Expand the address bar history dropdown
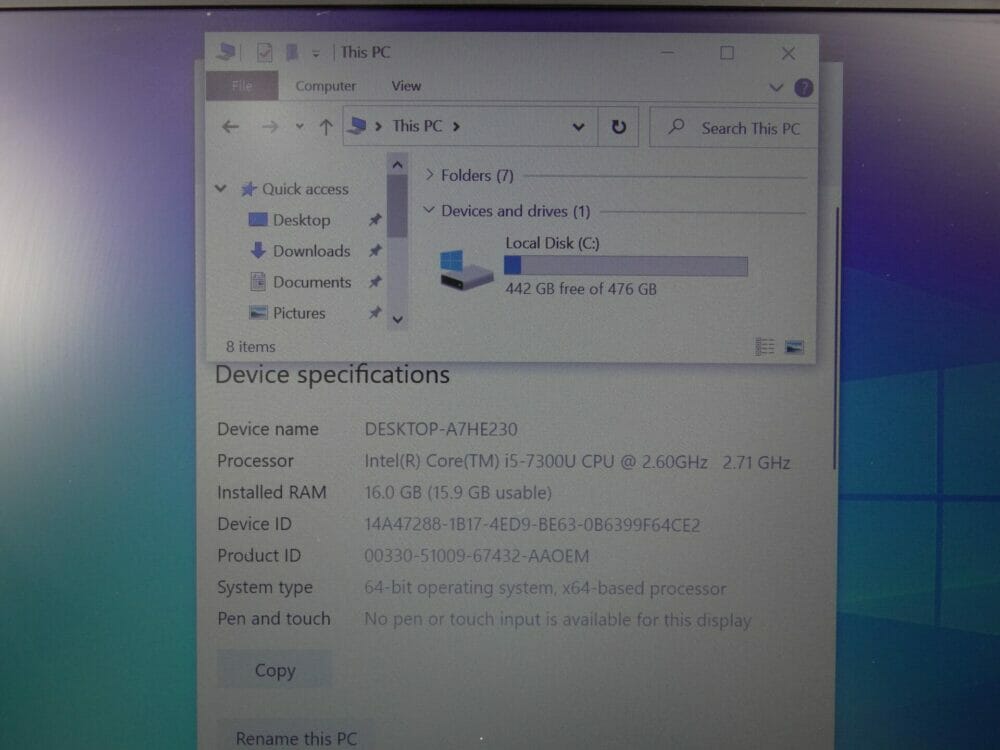 [x=578, y=127]
